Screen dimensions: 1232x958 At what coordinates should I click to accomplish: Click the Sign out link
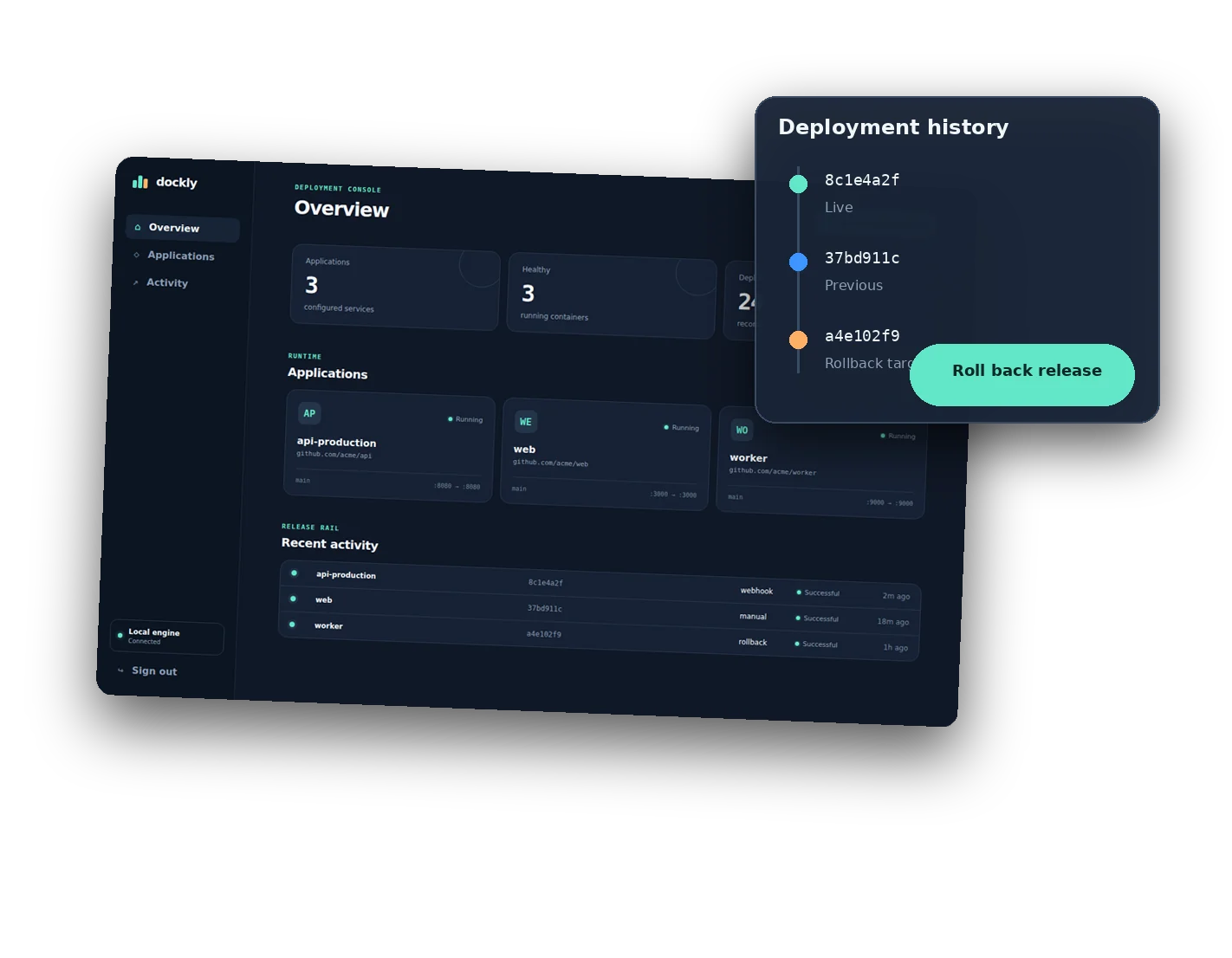click(x=154, y=671)
